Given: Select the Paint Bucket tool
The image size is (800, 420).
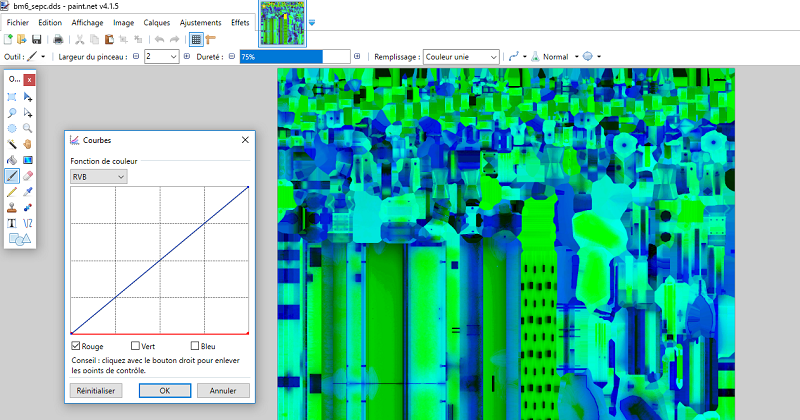Looking at the screenshot, I should coord(12,160).
